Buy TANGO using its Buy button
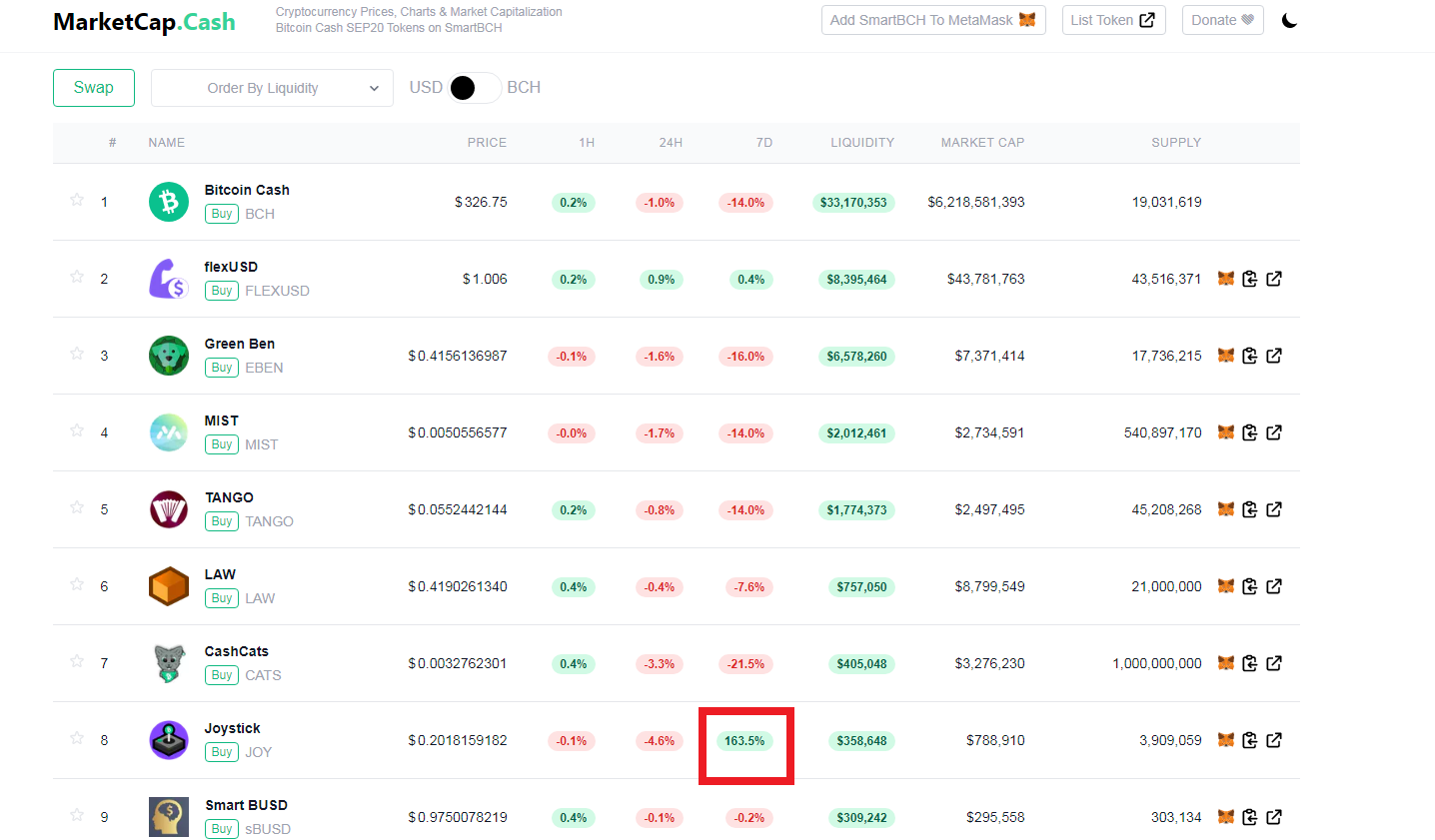Viewport: 1435px width, 840px height. pyautogui.click(x=222, y=521)
